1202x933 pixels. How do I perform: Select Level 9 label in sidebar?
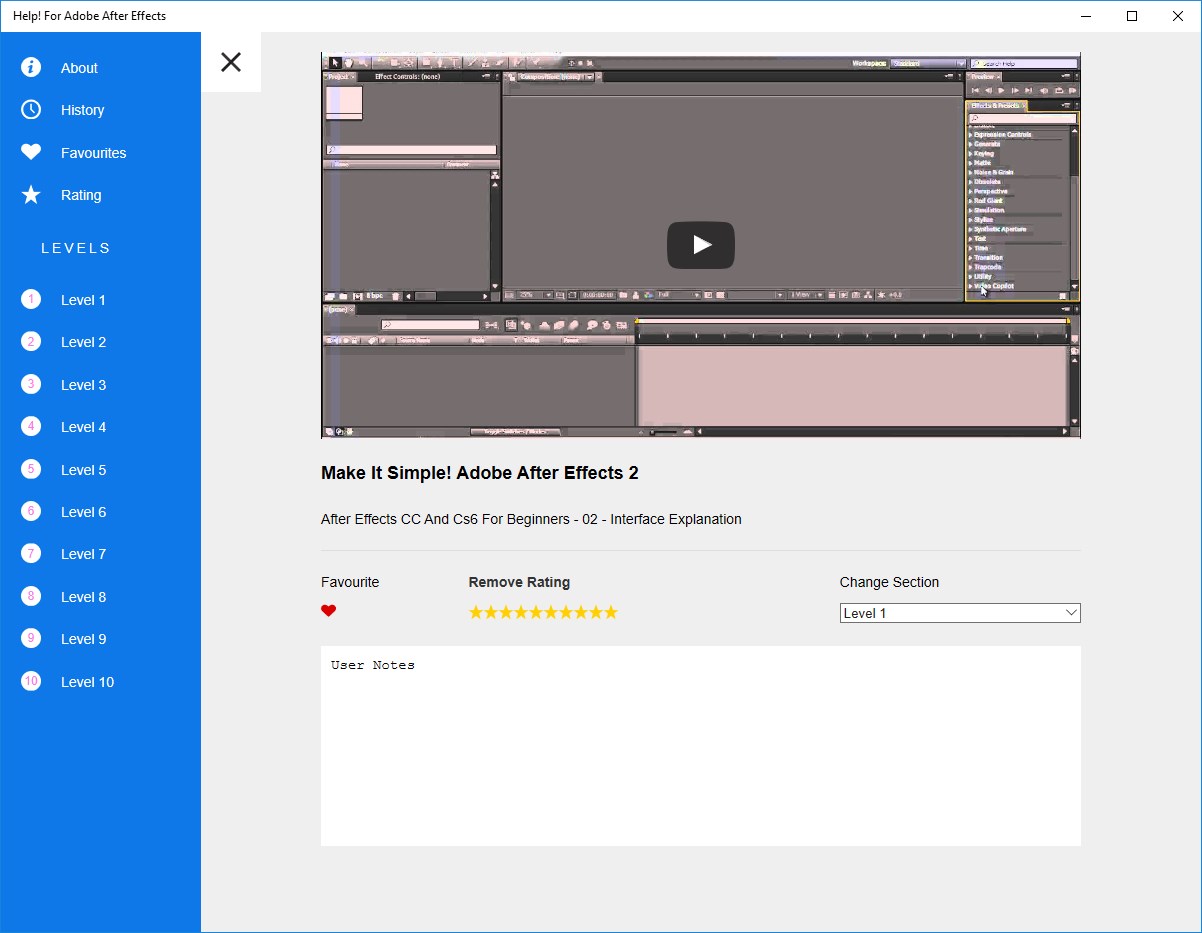click(83, 639)
